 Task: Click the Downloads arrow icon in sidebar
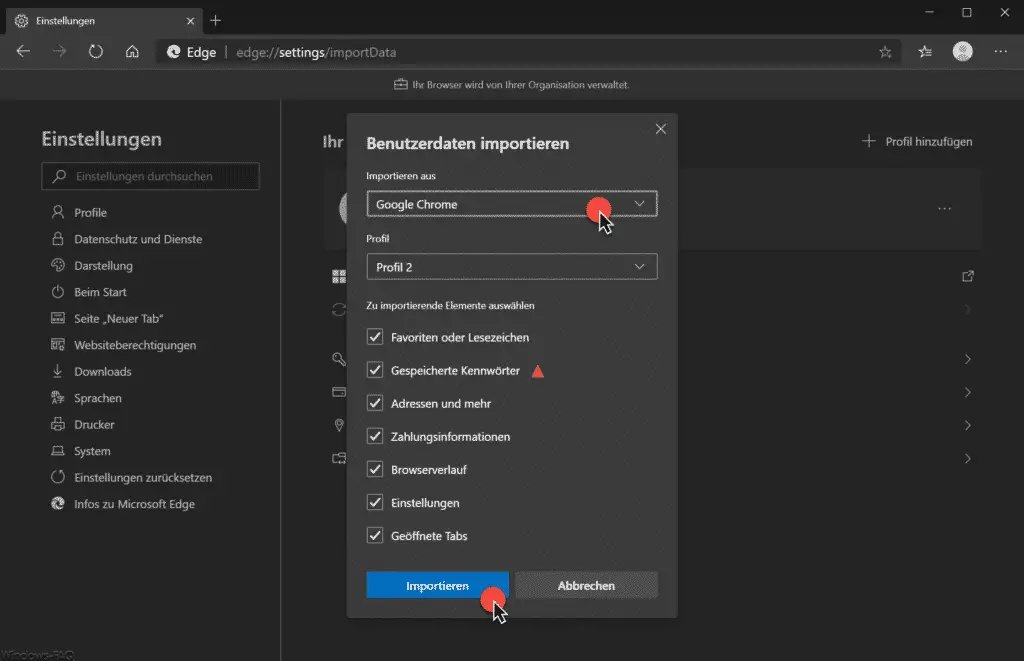[x=58, y=371]
